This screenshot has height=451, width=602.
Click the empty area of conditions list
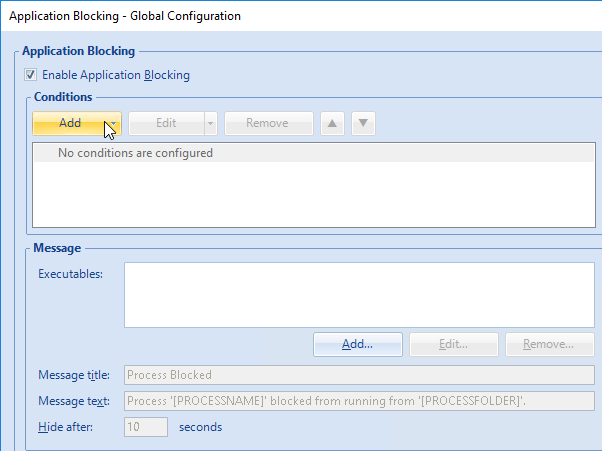click(314, 194)
